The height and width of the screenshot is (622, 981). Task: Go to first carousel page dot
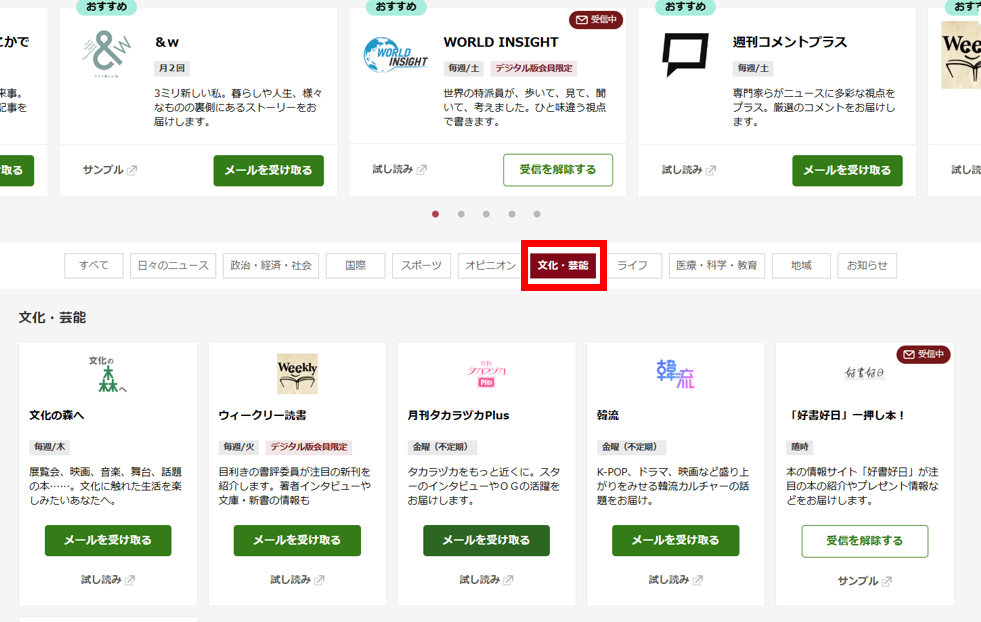(x=435, y=214)
